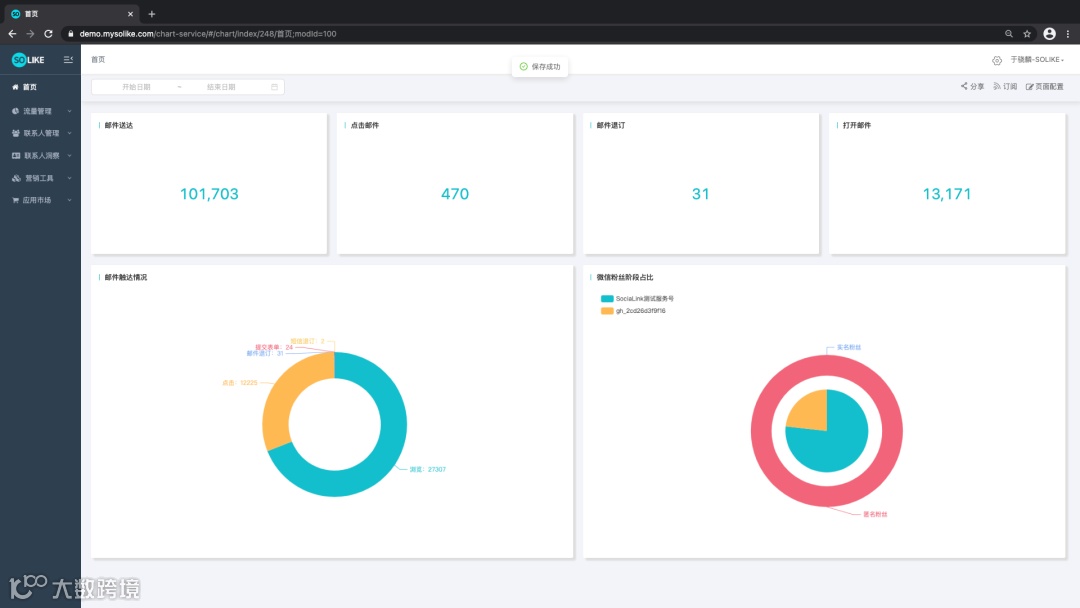Open a new browser tab
1080x608 pixels.
point(152,14)
